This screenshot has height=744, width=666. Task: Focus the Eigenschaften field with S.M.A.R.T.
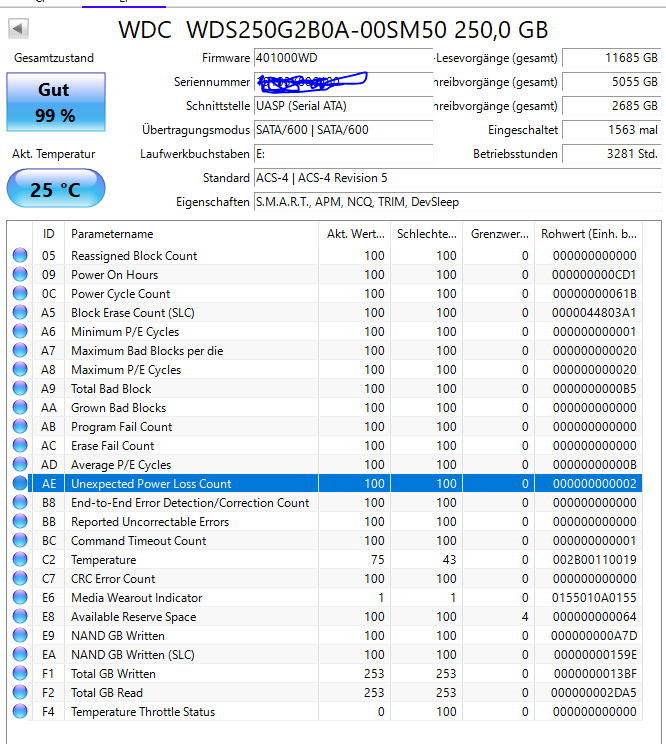coord(457,202)
